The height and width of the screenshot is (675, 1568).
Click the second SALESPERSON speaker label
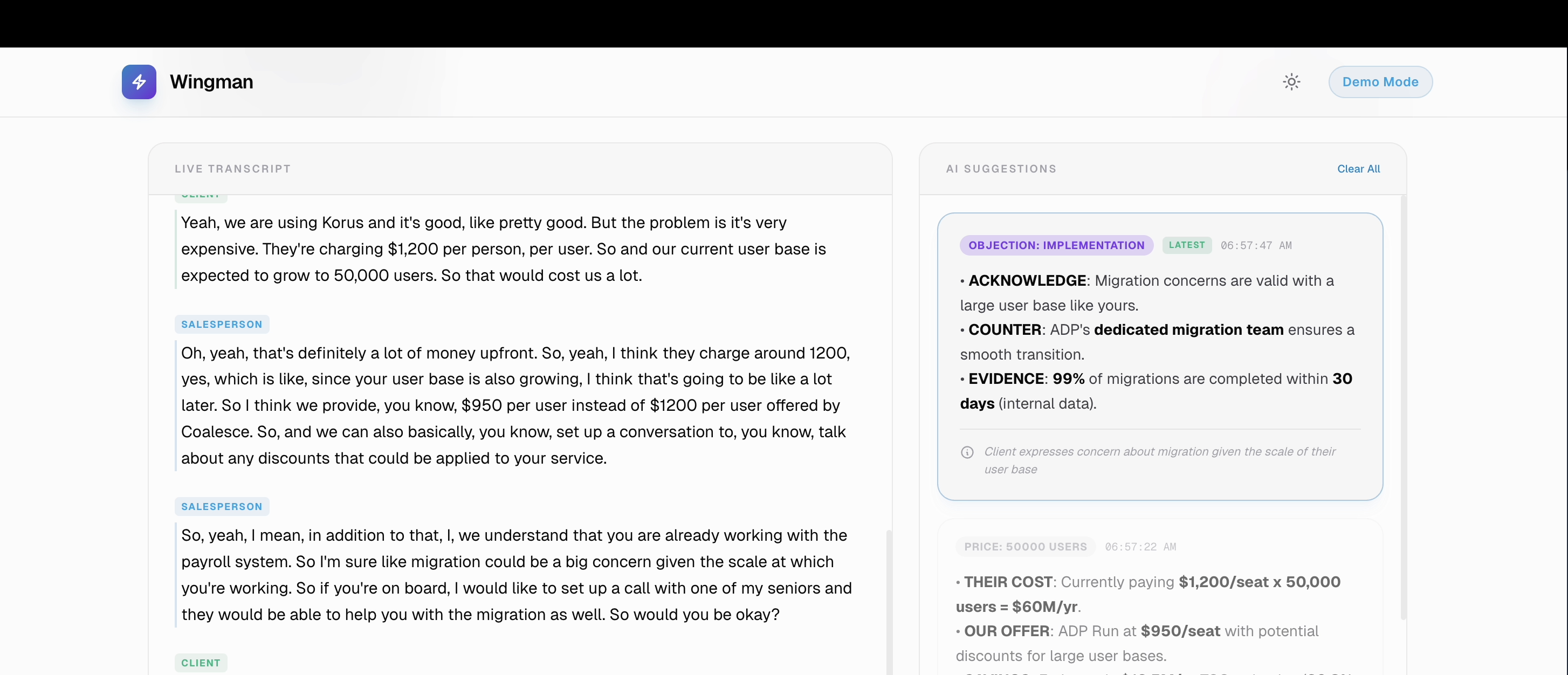pos(222,506)
